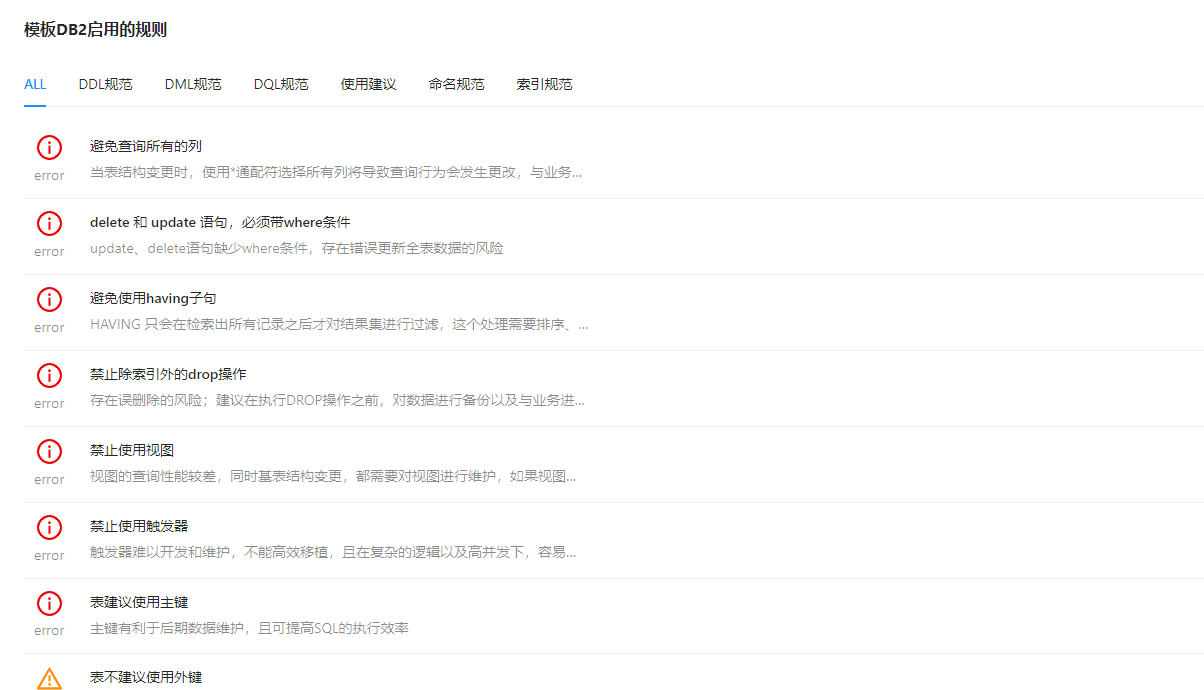Select the ALL tab
Viewport: 1204px width, 690px height.
click(x=35, y=84)
